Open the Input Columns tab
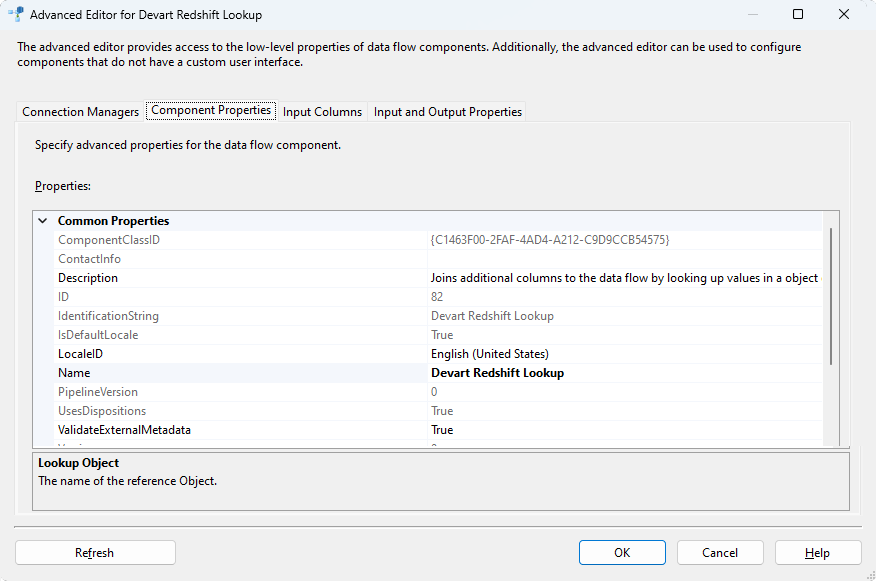The height and width of the screenshot is (581, 876). coord(322,112)
